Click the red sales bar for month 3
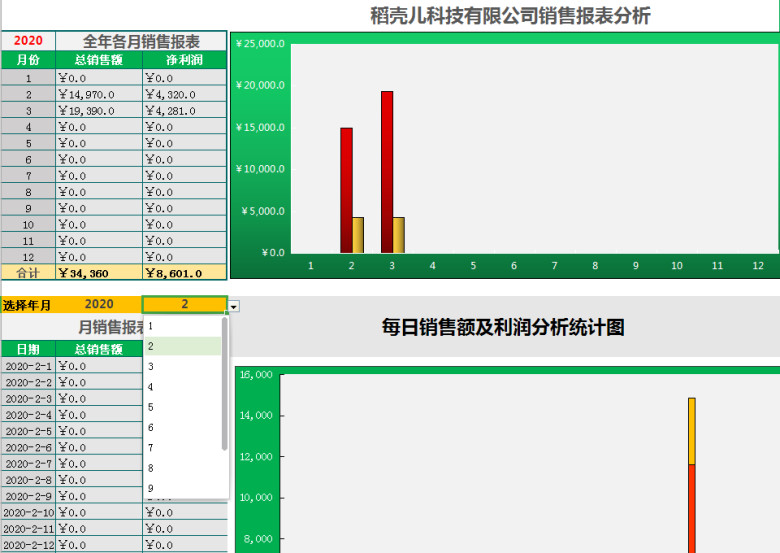Viewport: 780px width, 553px height. point(387,172)
